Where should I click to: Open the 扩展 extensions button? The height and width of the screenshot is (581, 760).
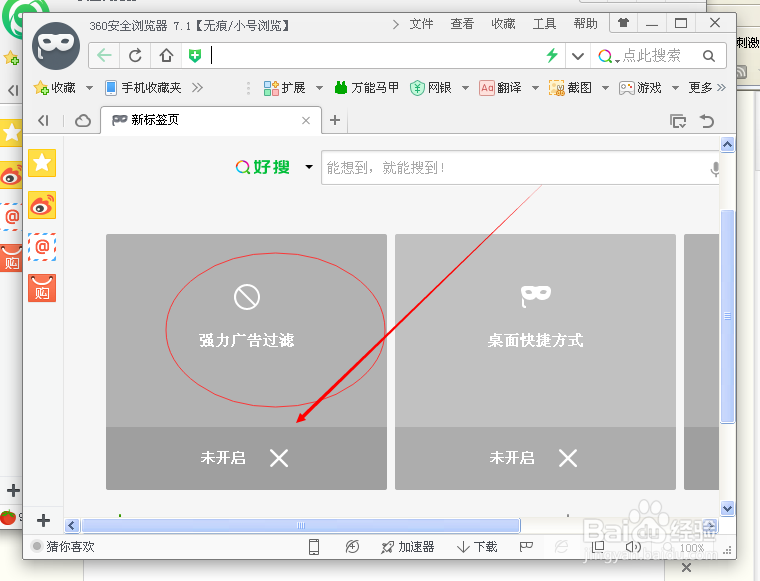point(285,88)
